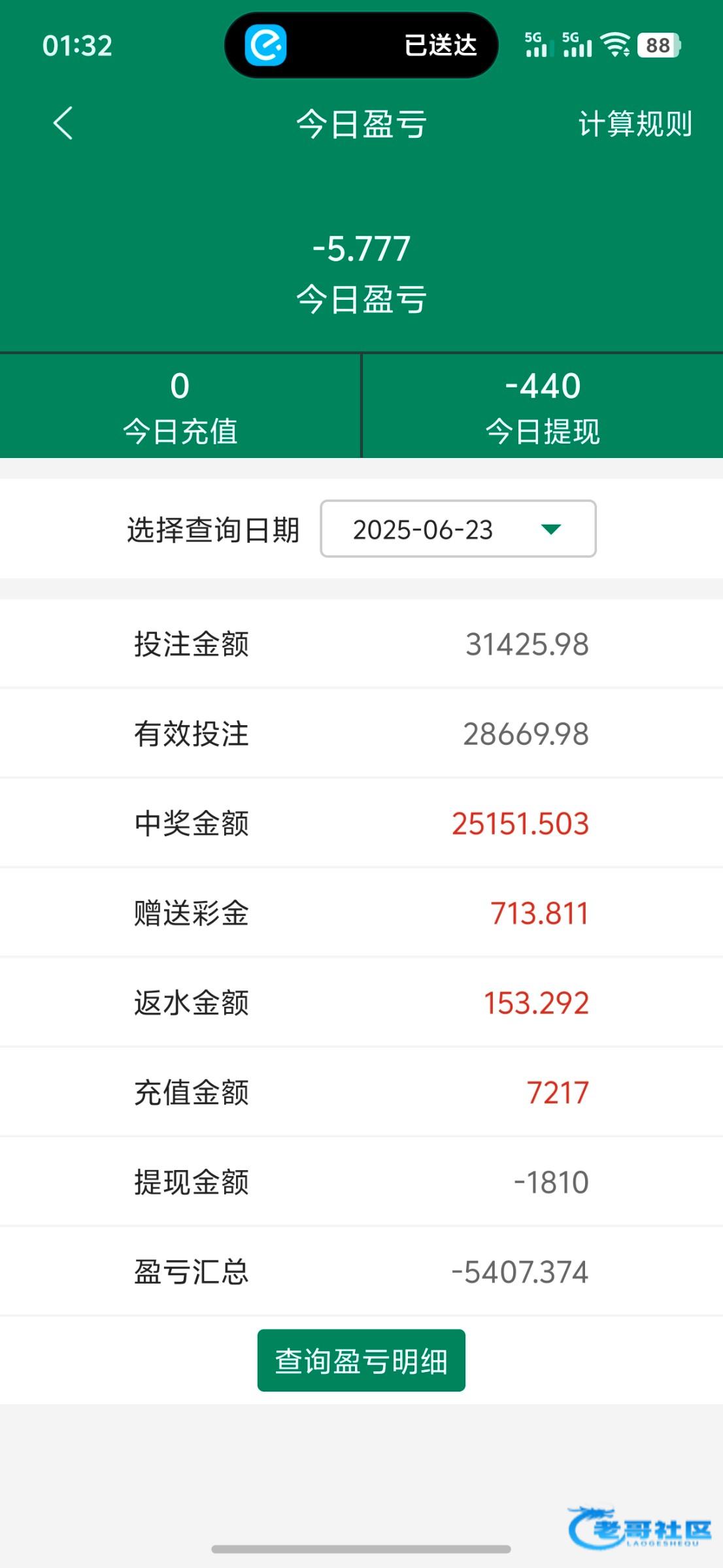Screen dimensions: 723x1568
Task: Select the 2025-06-23 date field
Action: pyautogui.click(x=423, y=529)
